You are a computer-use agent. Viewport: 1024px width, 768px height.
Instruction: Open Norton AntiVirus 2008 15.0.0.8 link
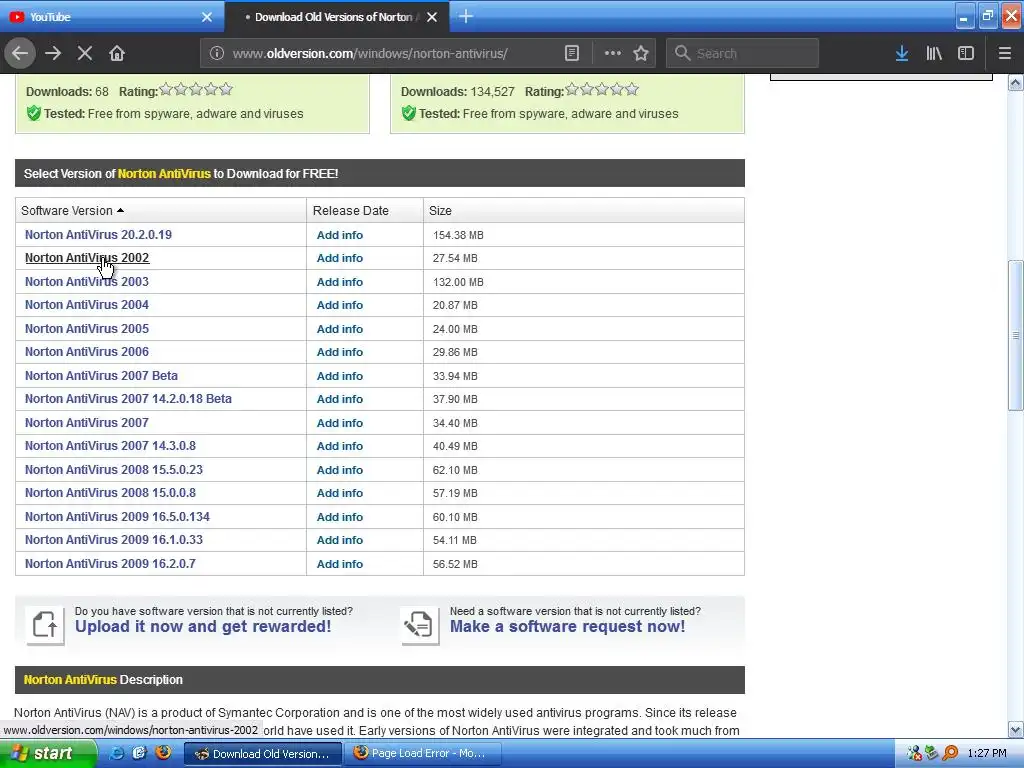[x=110, y=493]
